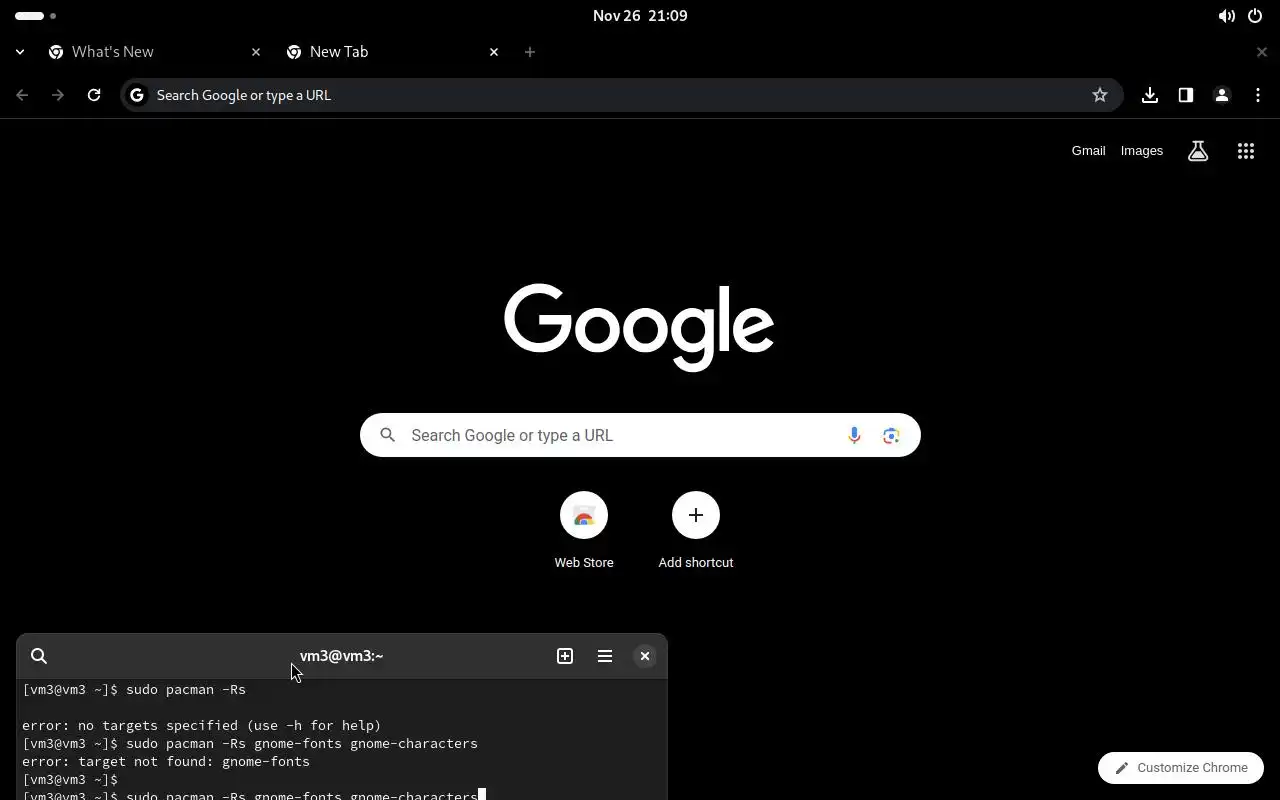Close the What's New tab
Image resolution: width=1280 pixels, height=800 pixels.
[x=256, y=52]
